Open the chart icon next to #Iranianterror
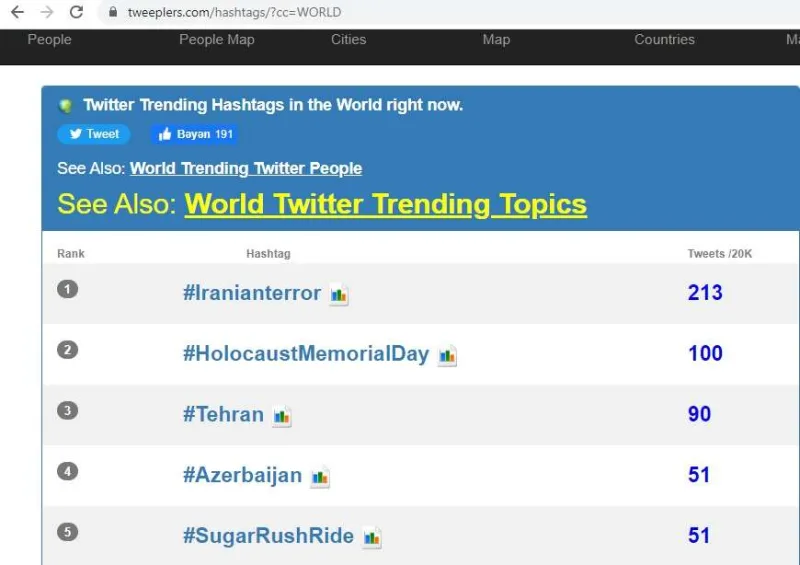The width and height of the screenshot is (800, 565). (x=339, y=294)
